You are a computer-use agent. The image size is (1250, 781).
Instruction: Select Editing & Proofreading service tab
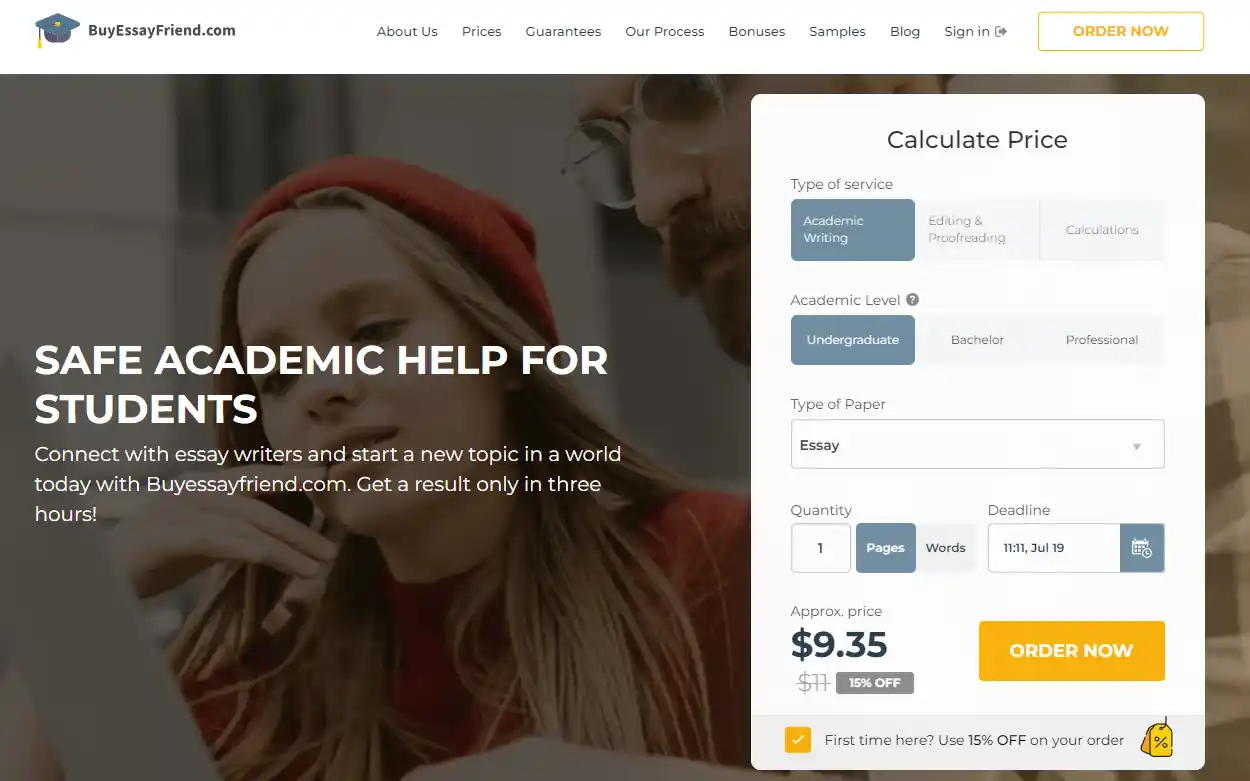click(977, 230)
